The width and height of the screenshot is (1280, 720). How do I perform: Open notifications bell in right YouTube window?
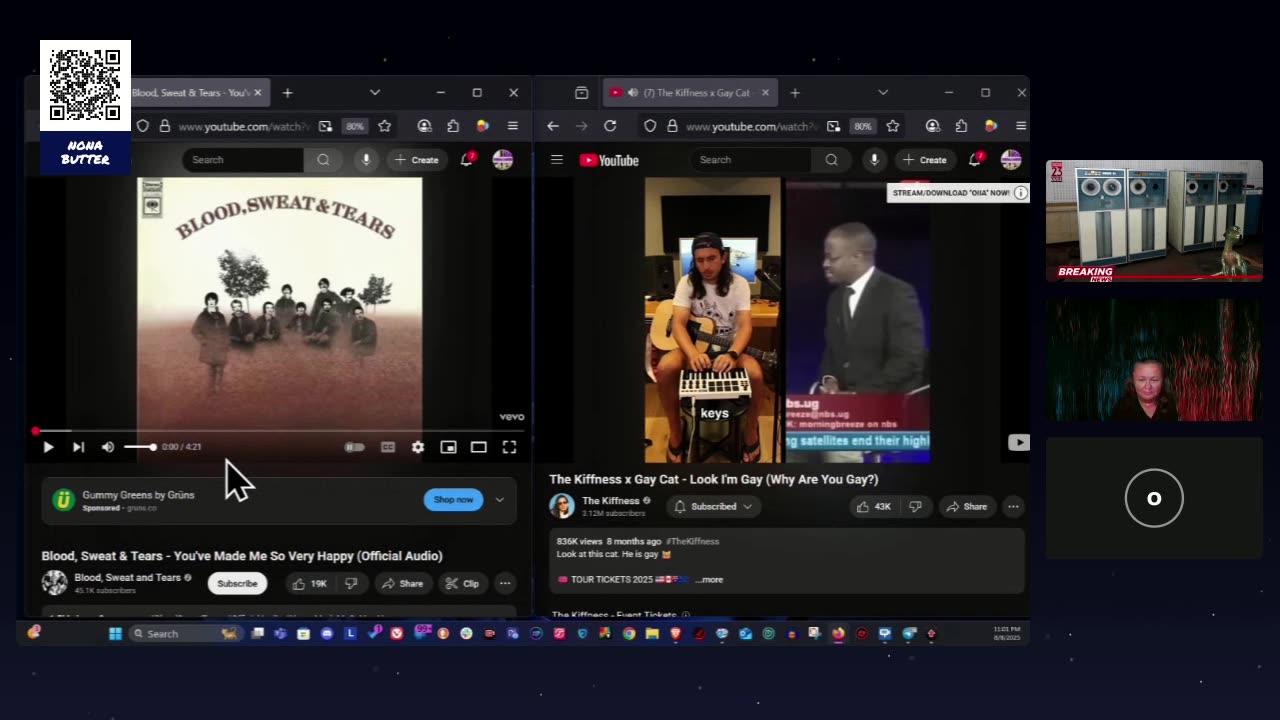click(x=974, y=160)
